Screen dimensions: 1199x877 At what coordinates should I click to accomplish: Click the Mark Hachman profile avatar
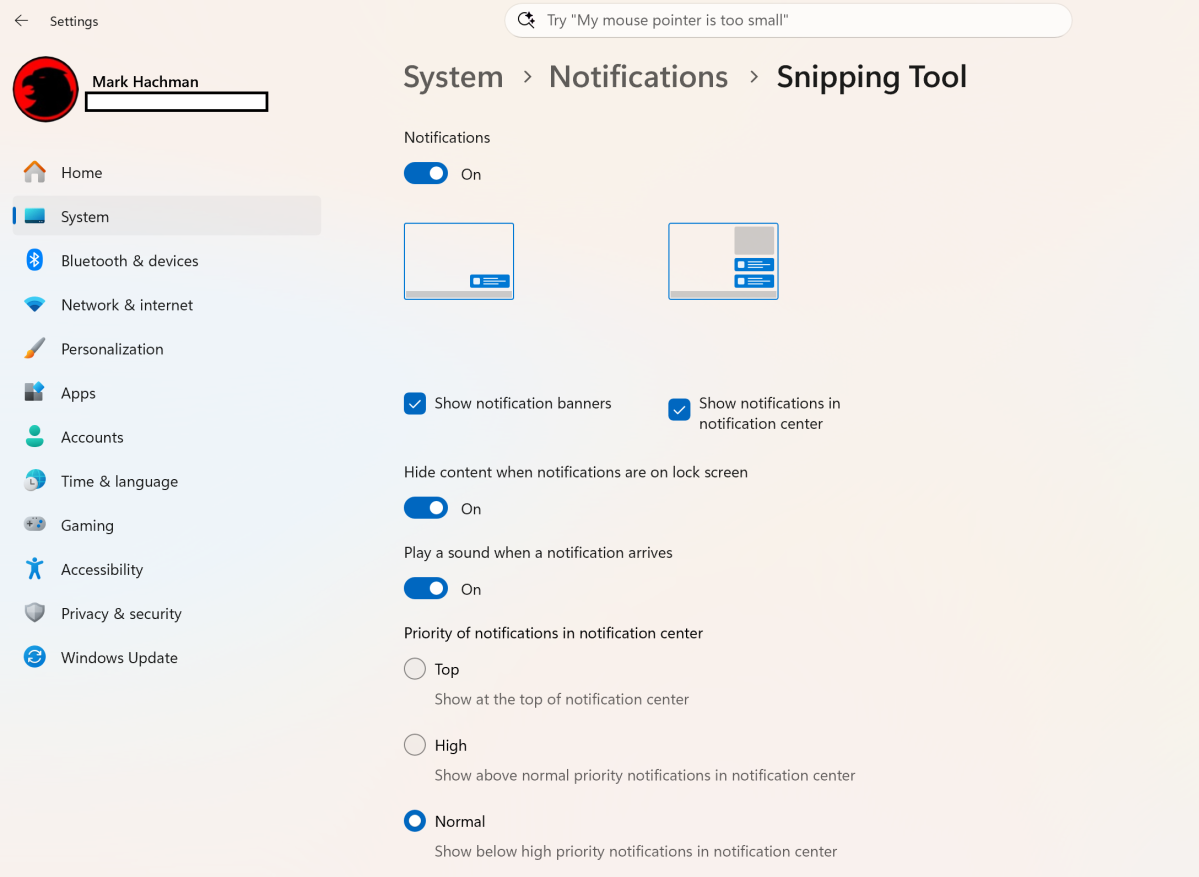[x=46, y=89]
